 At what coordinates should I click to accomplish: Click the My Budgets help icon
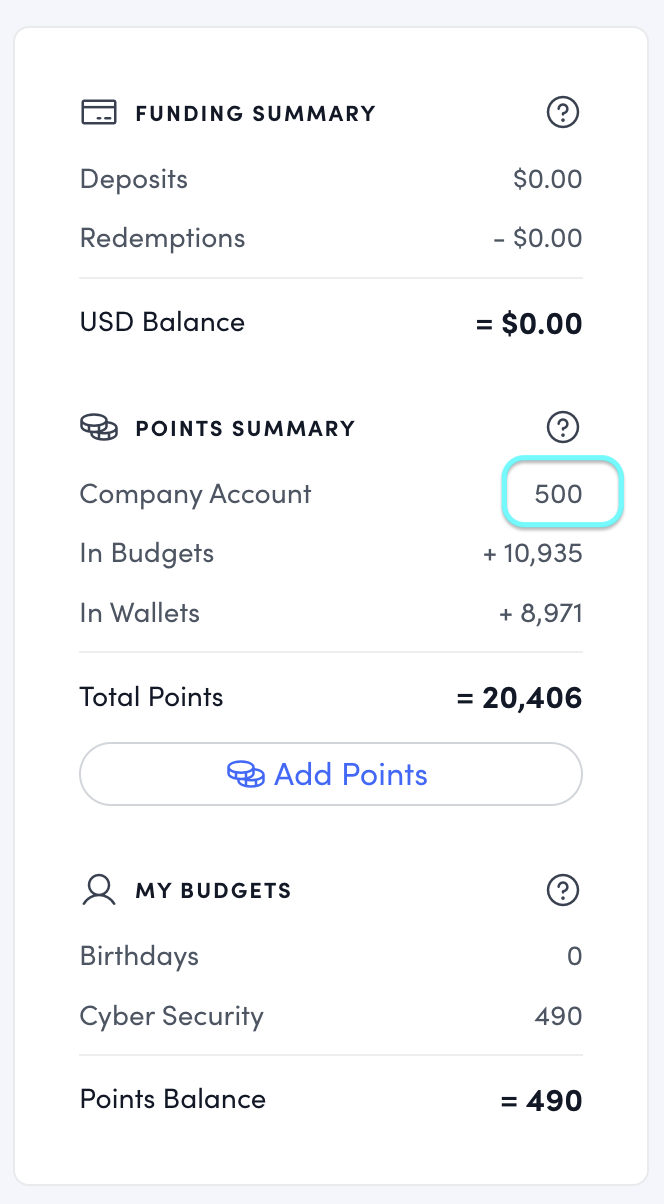[x=563, y=889]
